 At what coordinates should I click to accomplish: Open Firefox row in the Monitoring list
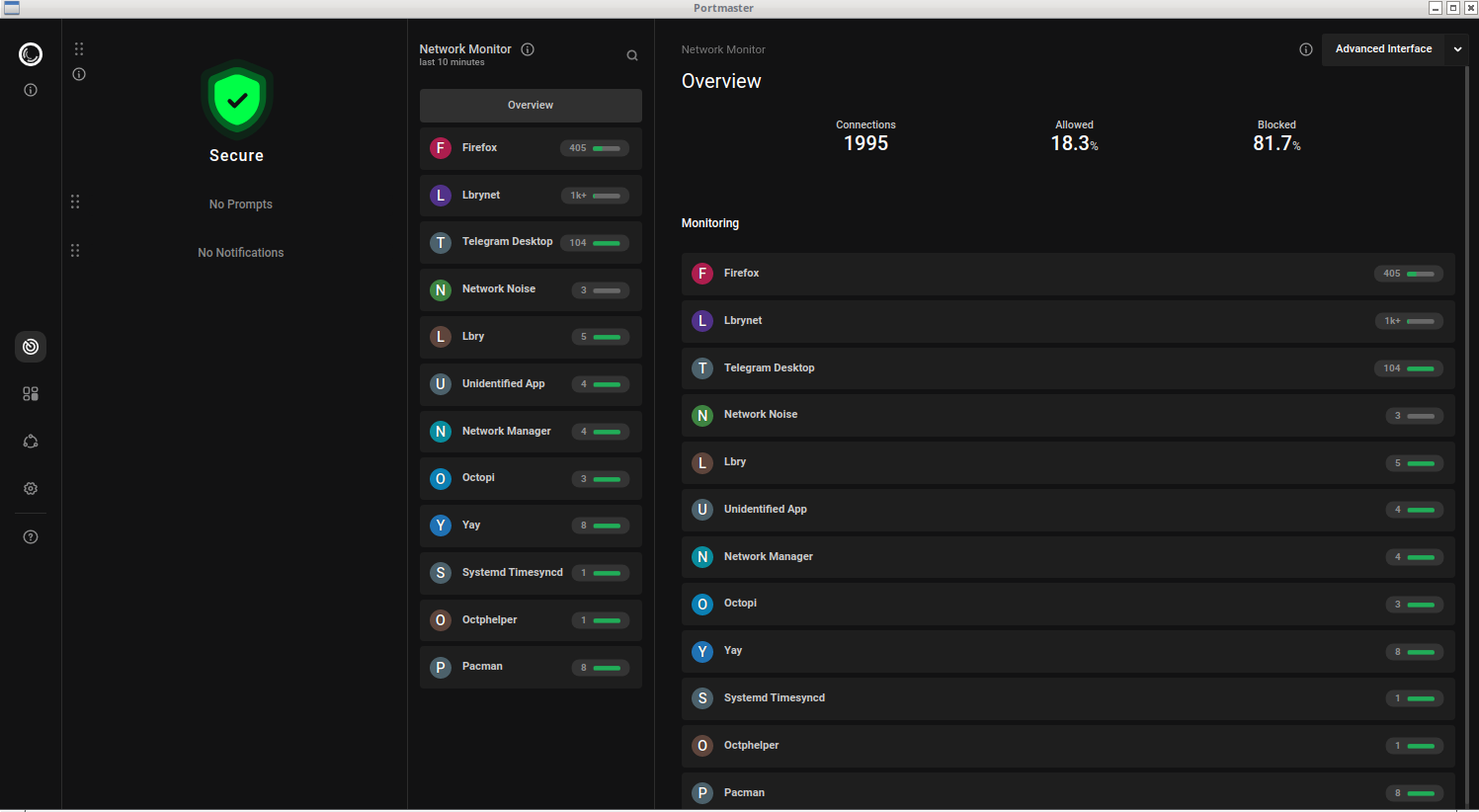[1067, 274]
